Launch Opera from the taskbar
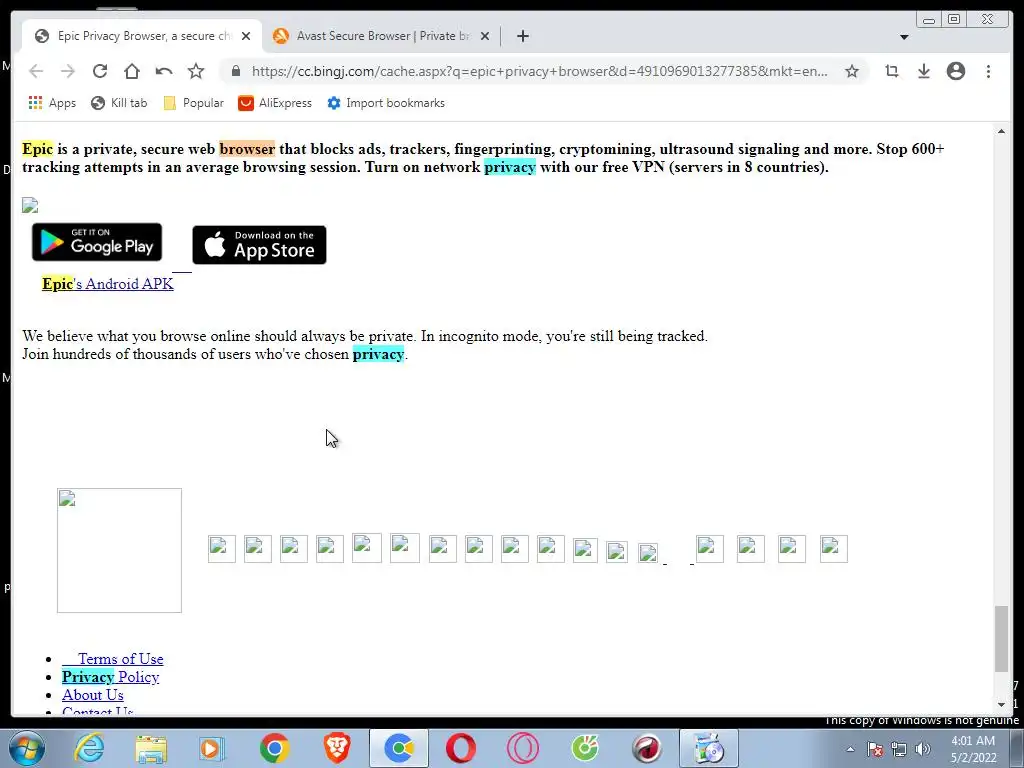This screenshot has width=1024, height=768. pyautogui.click(x=460, y=748)
